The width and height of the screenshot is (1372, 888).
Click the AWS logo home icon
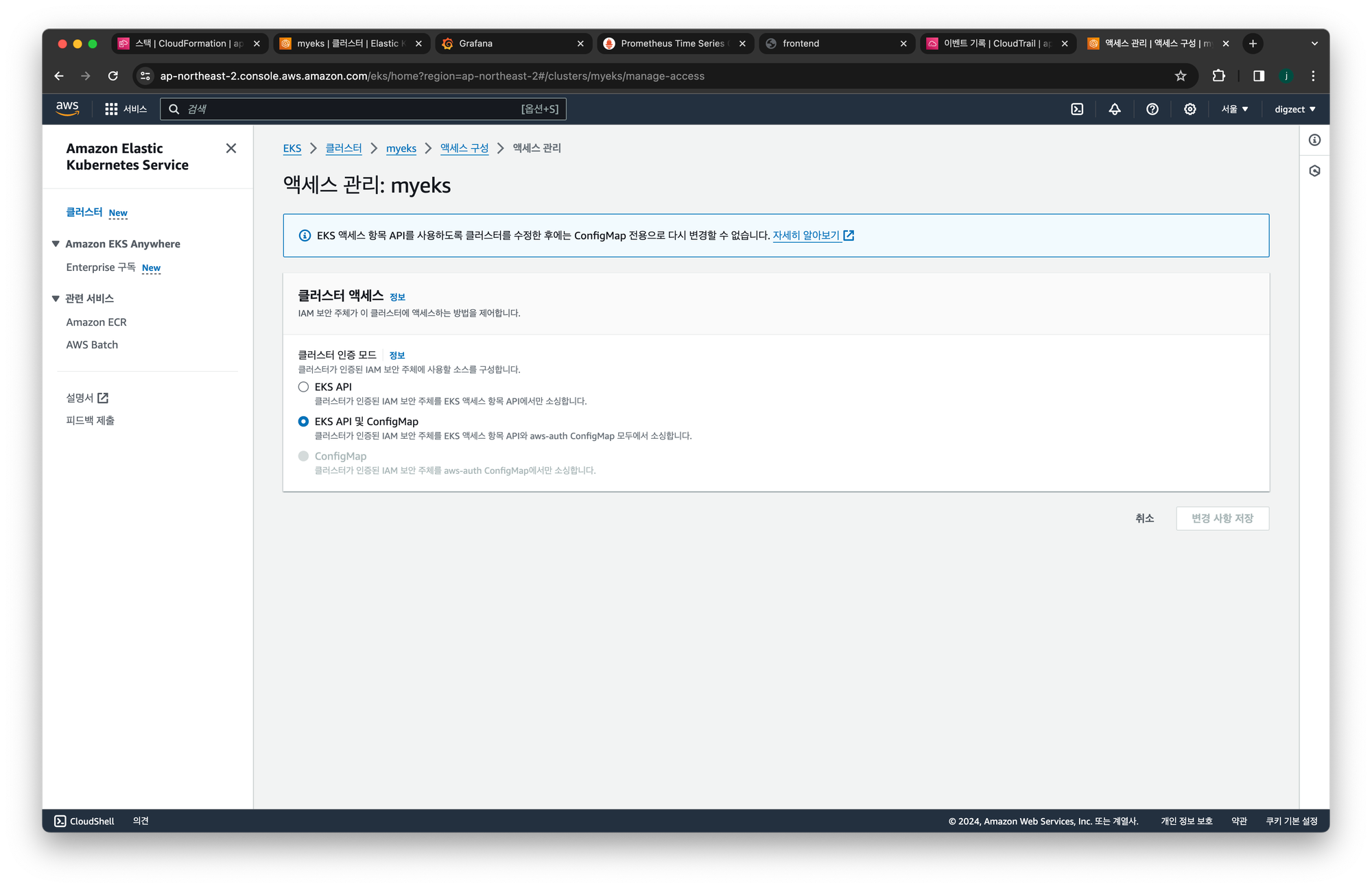tap(67, 108)
